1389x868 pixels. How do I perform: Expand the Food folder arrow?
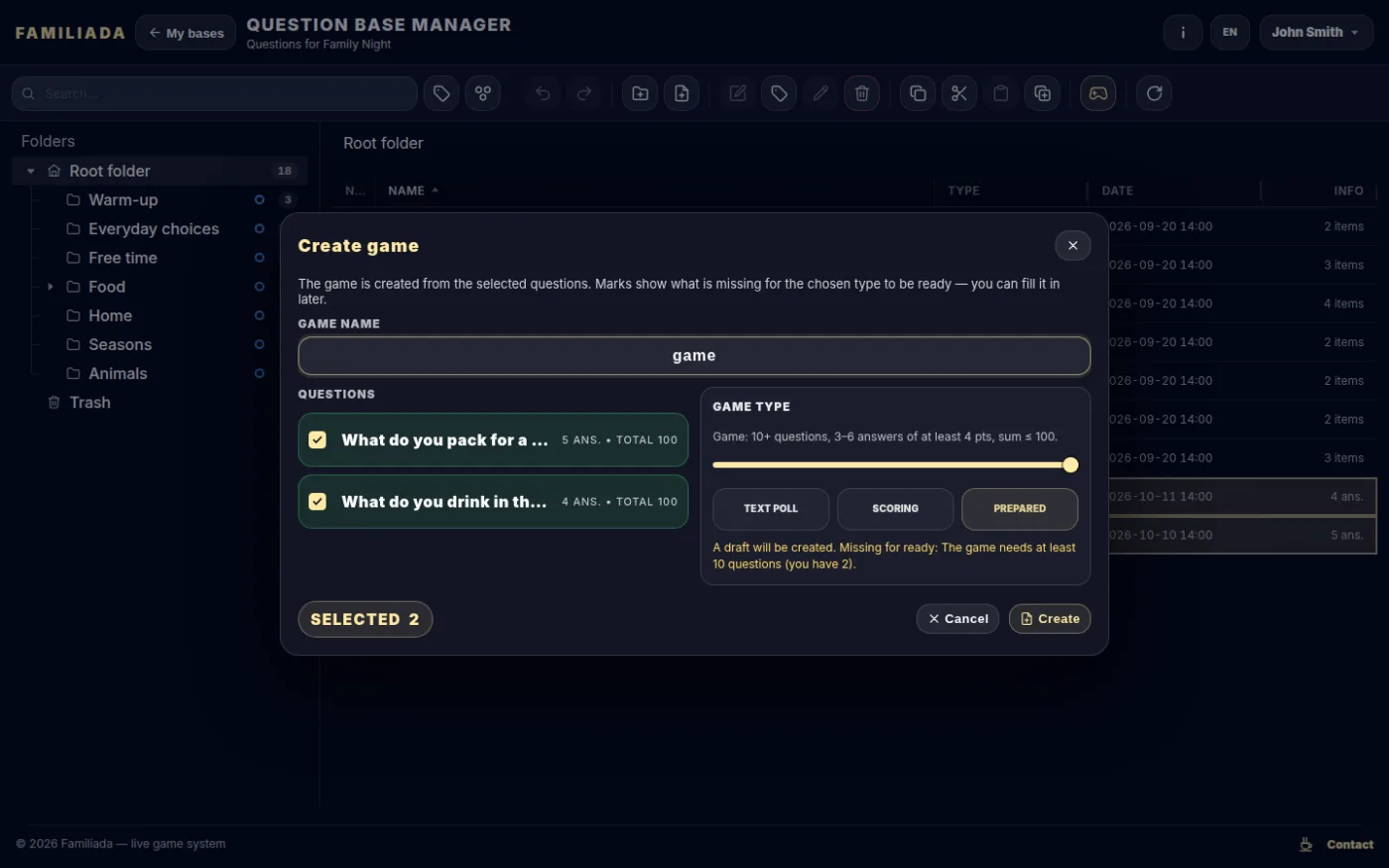(x=51, y=287)
